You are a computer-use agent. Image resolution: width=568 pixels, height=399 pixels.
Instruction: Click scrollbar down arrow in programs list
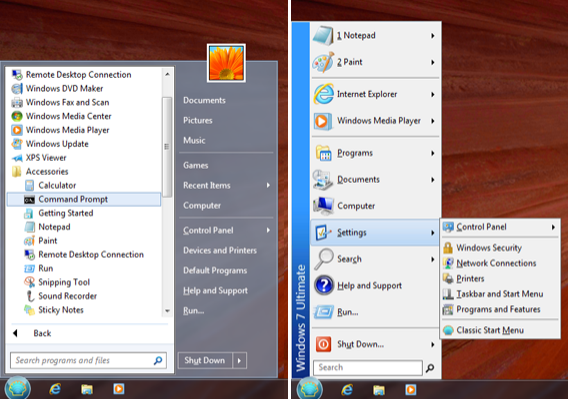167,311
